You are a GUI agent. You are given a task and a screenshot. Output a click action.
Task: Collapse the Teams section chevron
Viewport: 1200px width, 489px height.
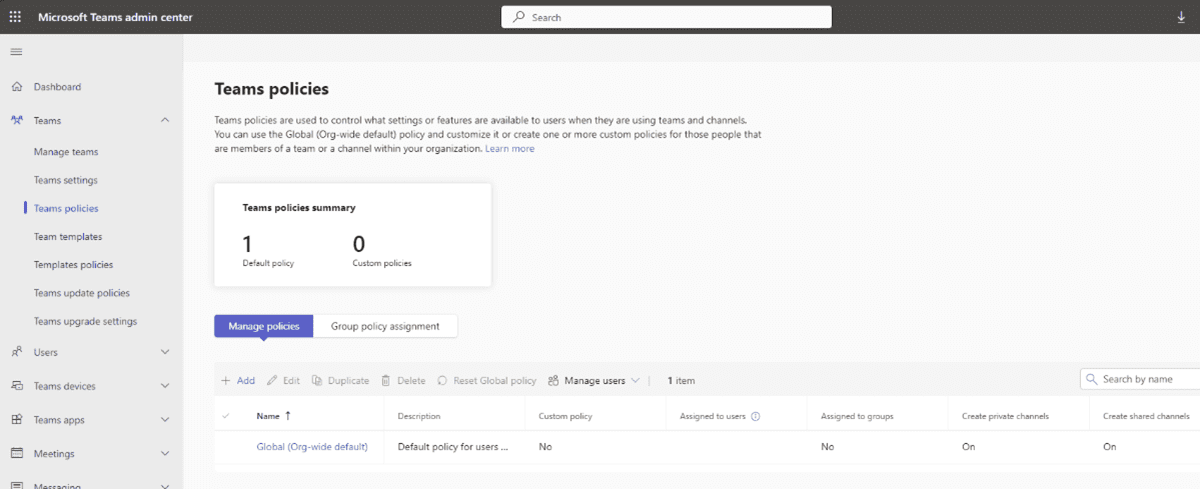165,121
